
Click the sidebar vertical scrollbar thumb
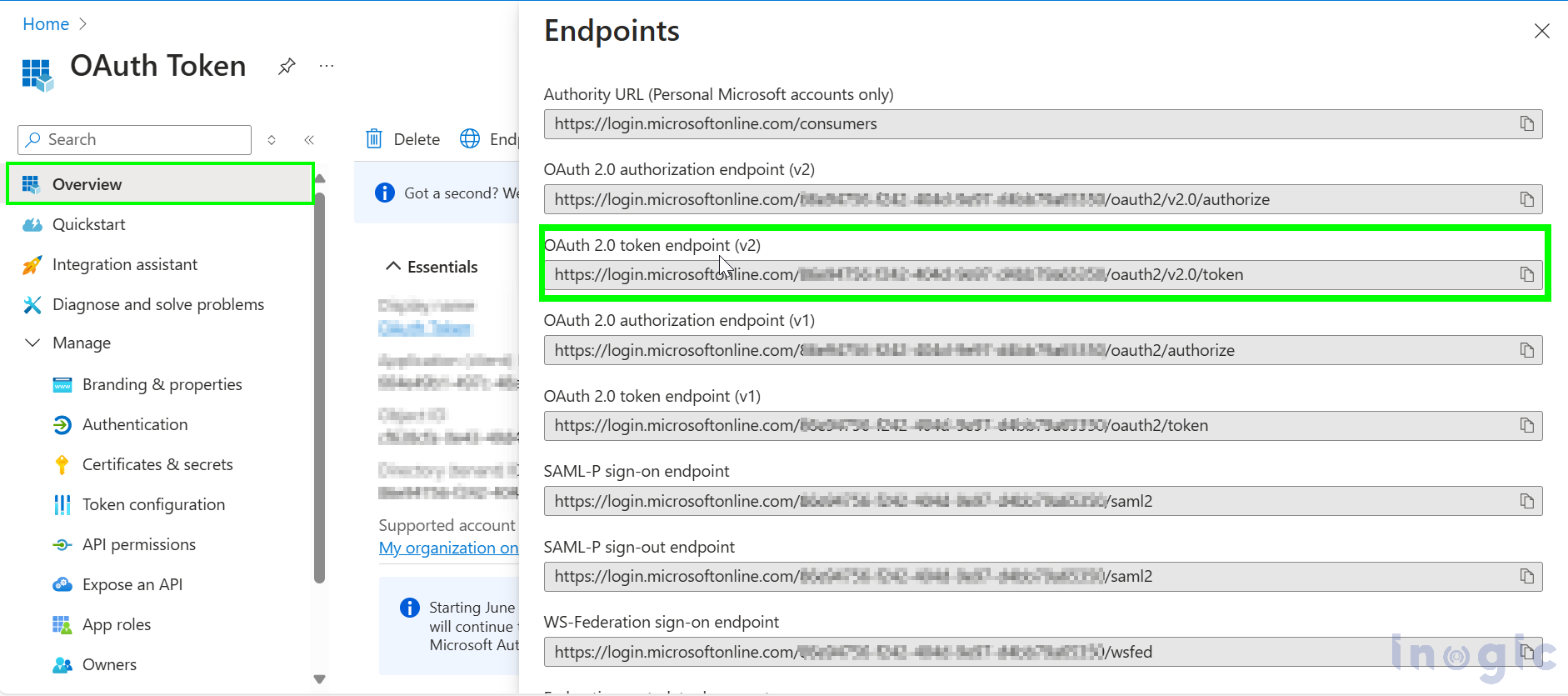[x=319, y=388]
